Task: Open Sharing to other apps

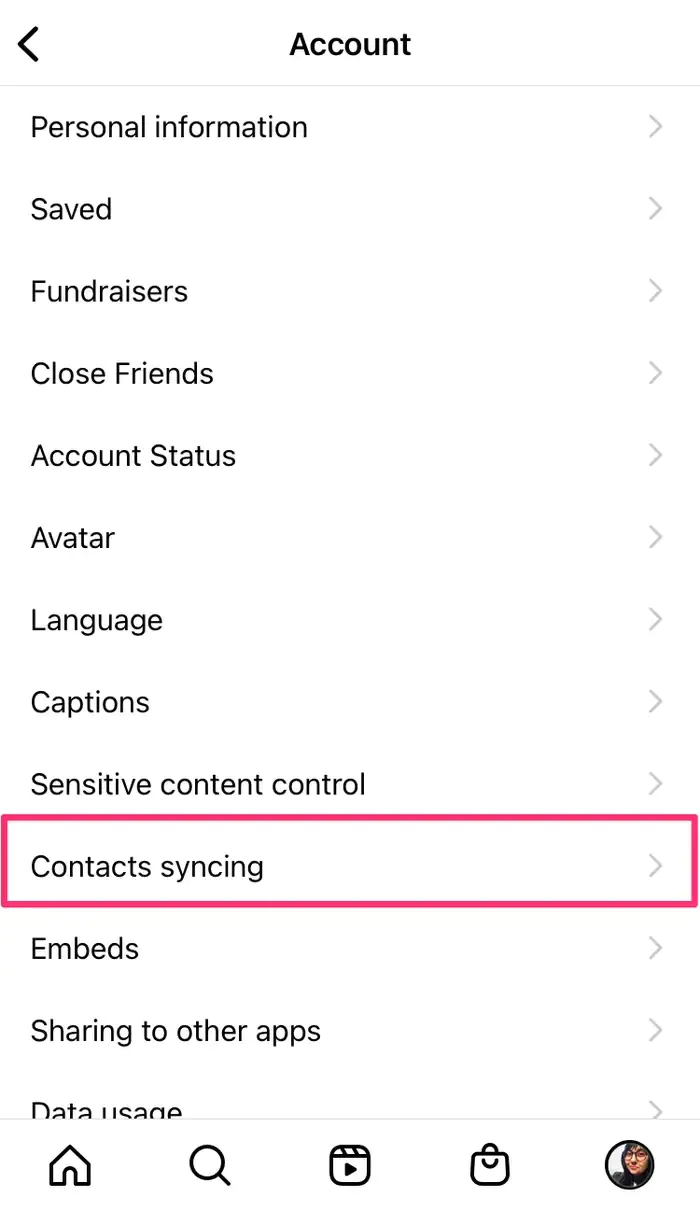Action: (x=176, y=1030)
